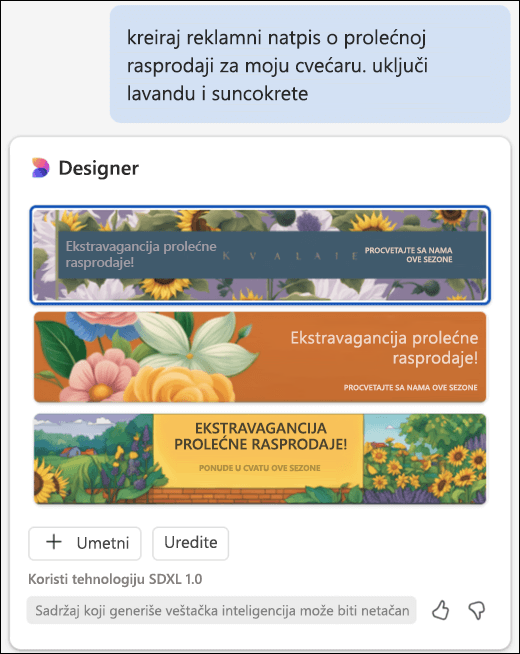This screenshot has height=654, width=520.
Task: Click the thumbs up feedback icon
Action: (440, 611)
